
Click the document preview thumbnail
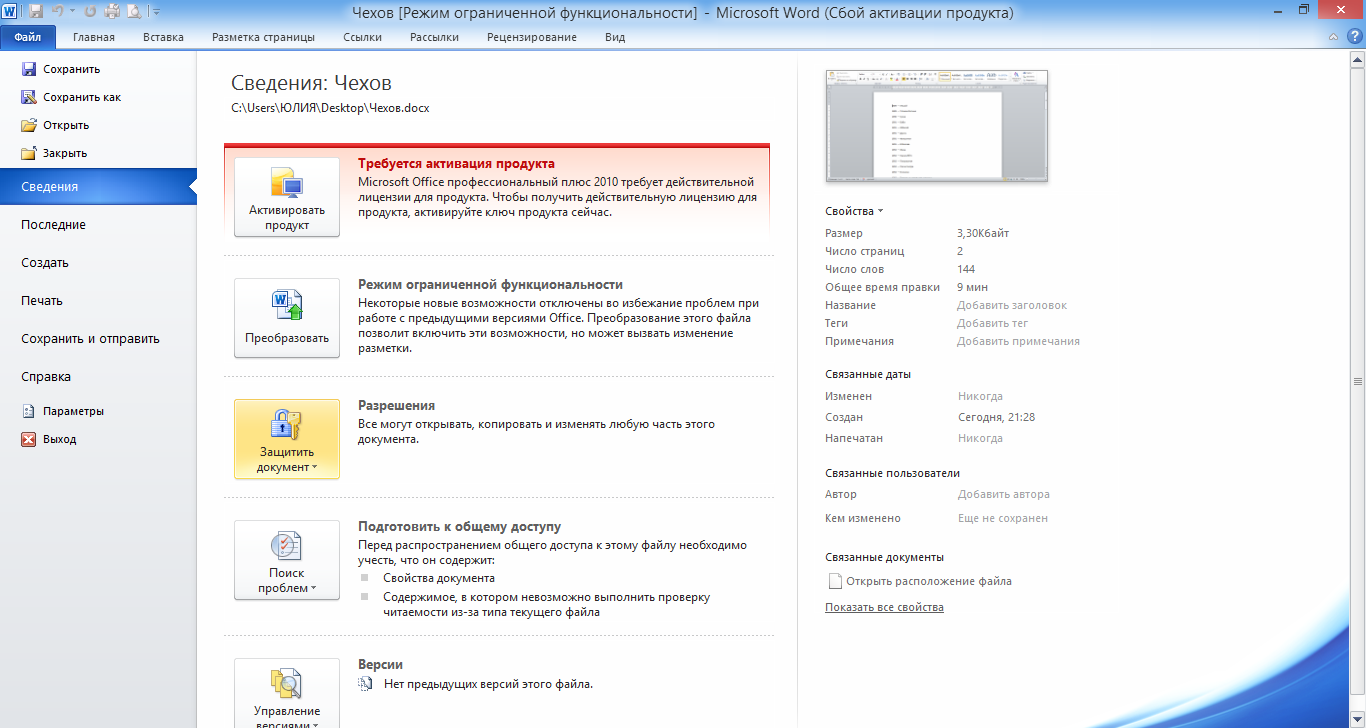coord(937,126)
